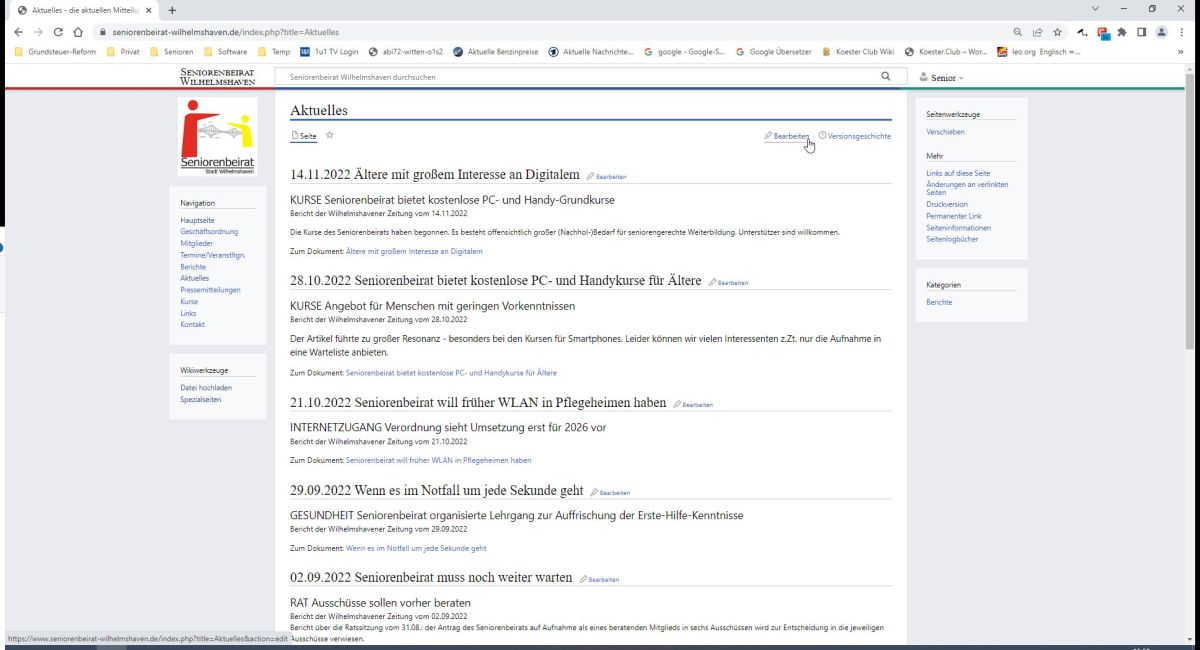Open the browser side panel icon
Viewport: 1200px width, 650px height.
coord(1141,32)
